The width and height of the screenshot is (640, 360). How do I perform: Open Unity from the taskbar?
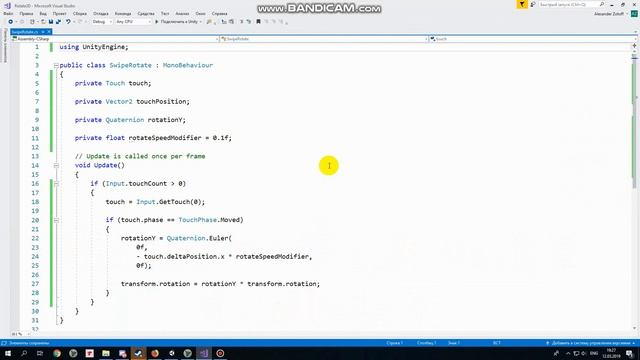coord(171,353)
